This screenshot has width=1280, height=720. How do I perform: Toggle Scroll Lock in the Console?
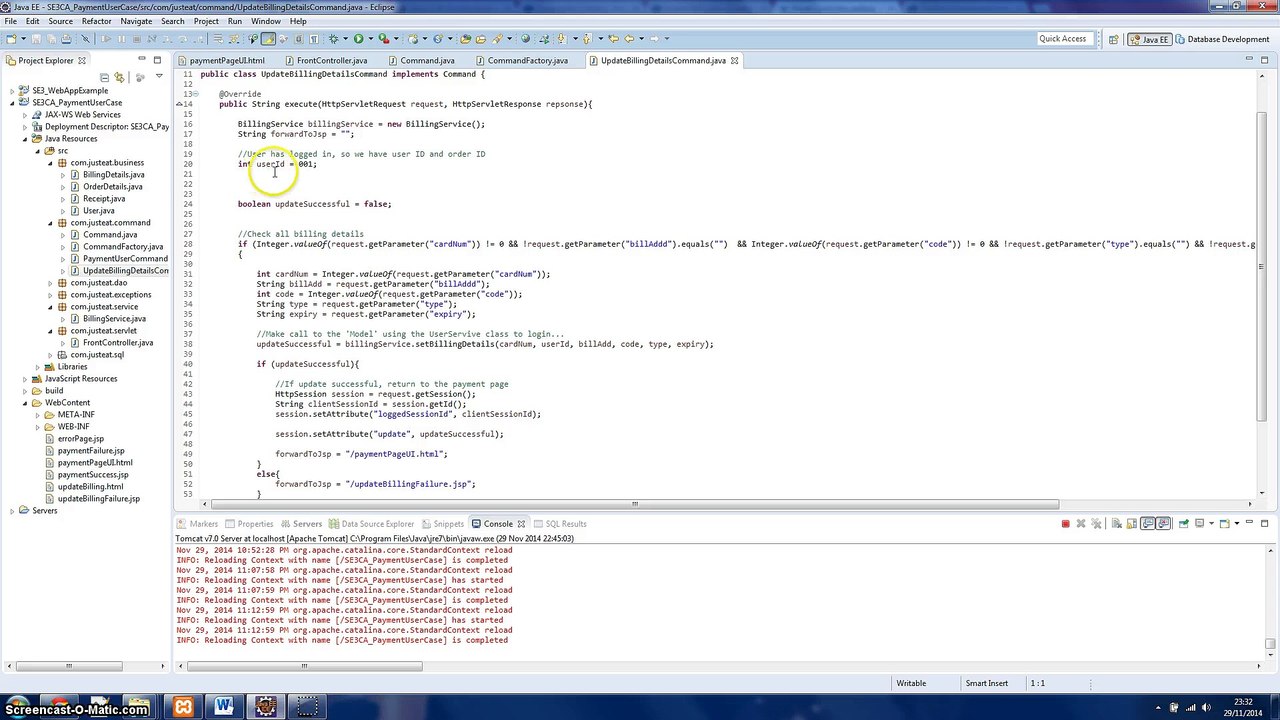click(1132, 523)
